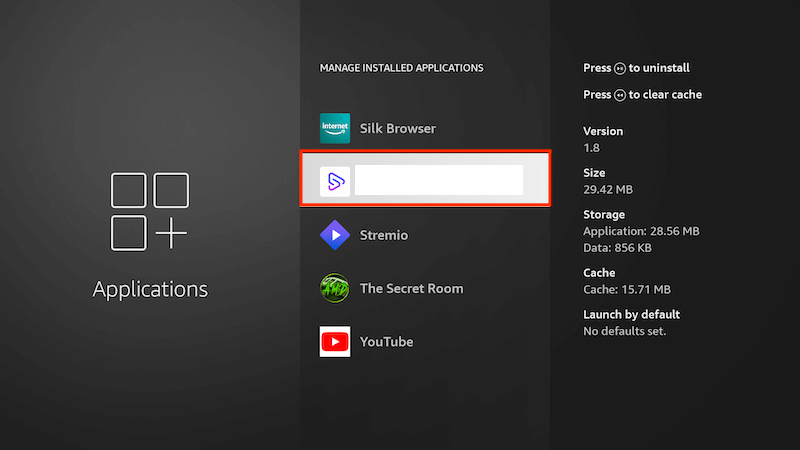Click the Data: 856 KB storage line
This screenshot has height=450, width=800.
point(617,248)
